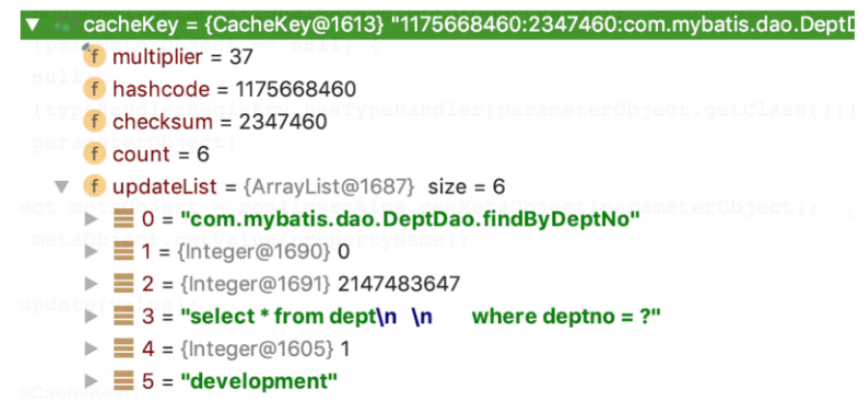
Task: Click list element icon for index 4
Action: click(x=124, y=349)
